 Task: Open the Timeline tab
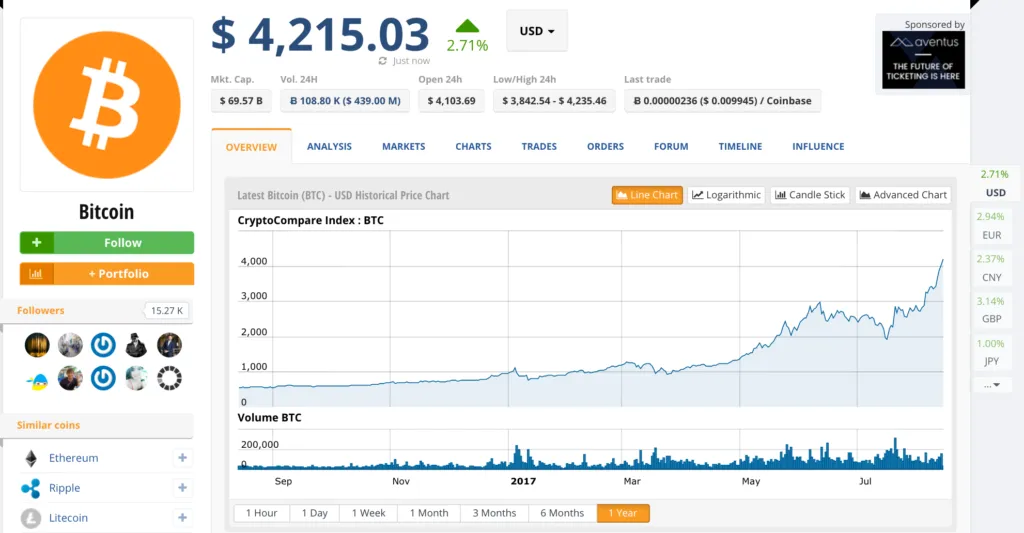pos(740,146)
